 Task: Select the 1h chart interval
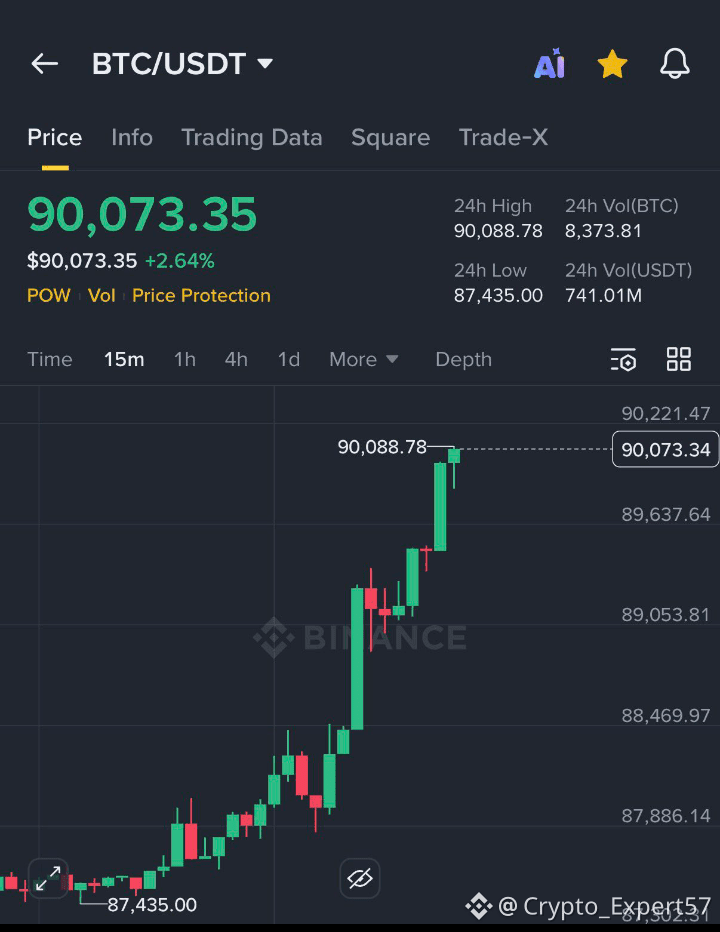pyautogui.click(x=185, y=359)
